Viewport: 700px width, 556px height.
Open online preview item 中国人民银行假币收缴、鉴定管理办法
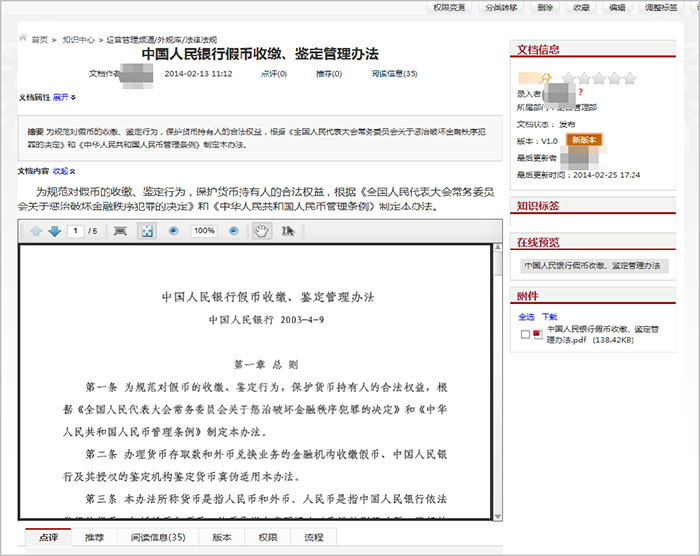point(592,265)
